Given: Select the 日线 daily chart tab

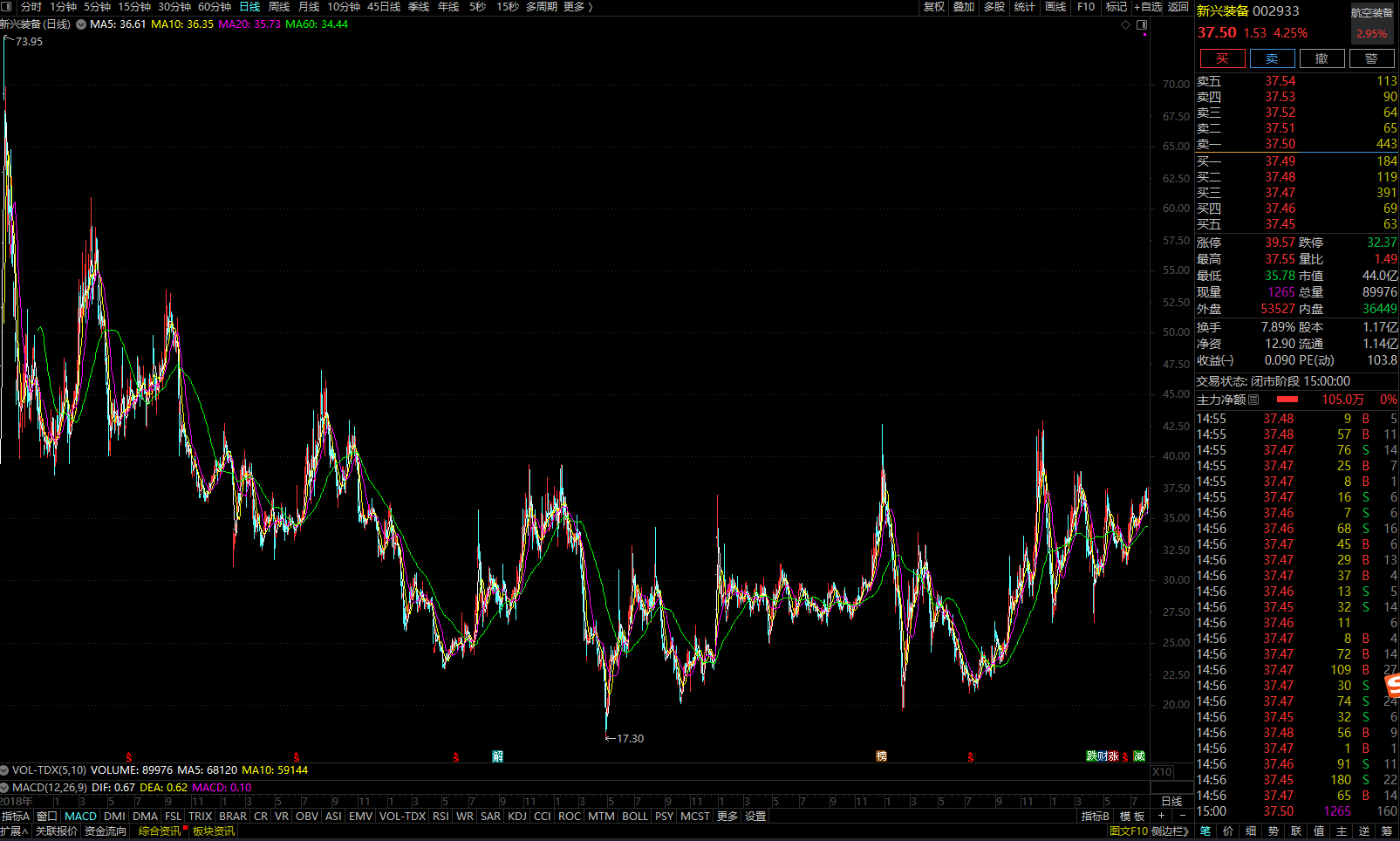Looking at the screenshot, I should pyautogui.click(x=249, y=7).
